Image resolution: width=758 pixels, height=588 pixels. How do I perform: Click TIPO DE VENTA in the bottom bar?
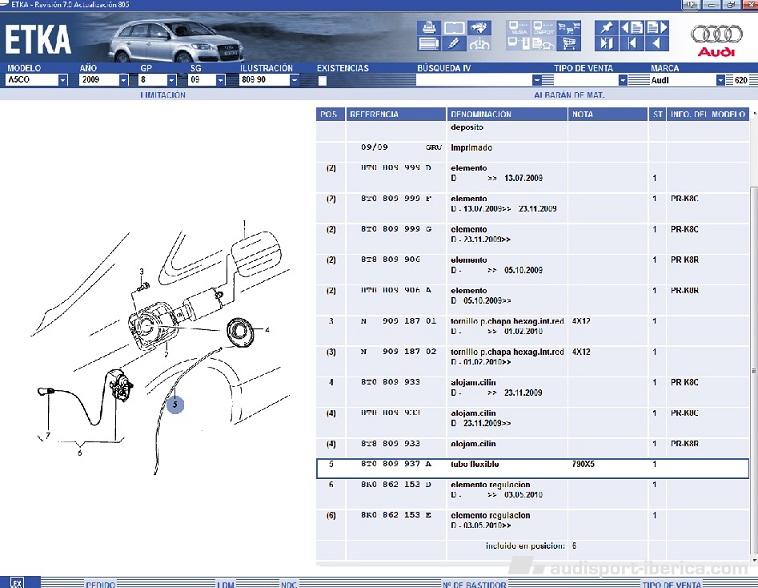pyautogui.click(x=671, y=584)
